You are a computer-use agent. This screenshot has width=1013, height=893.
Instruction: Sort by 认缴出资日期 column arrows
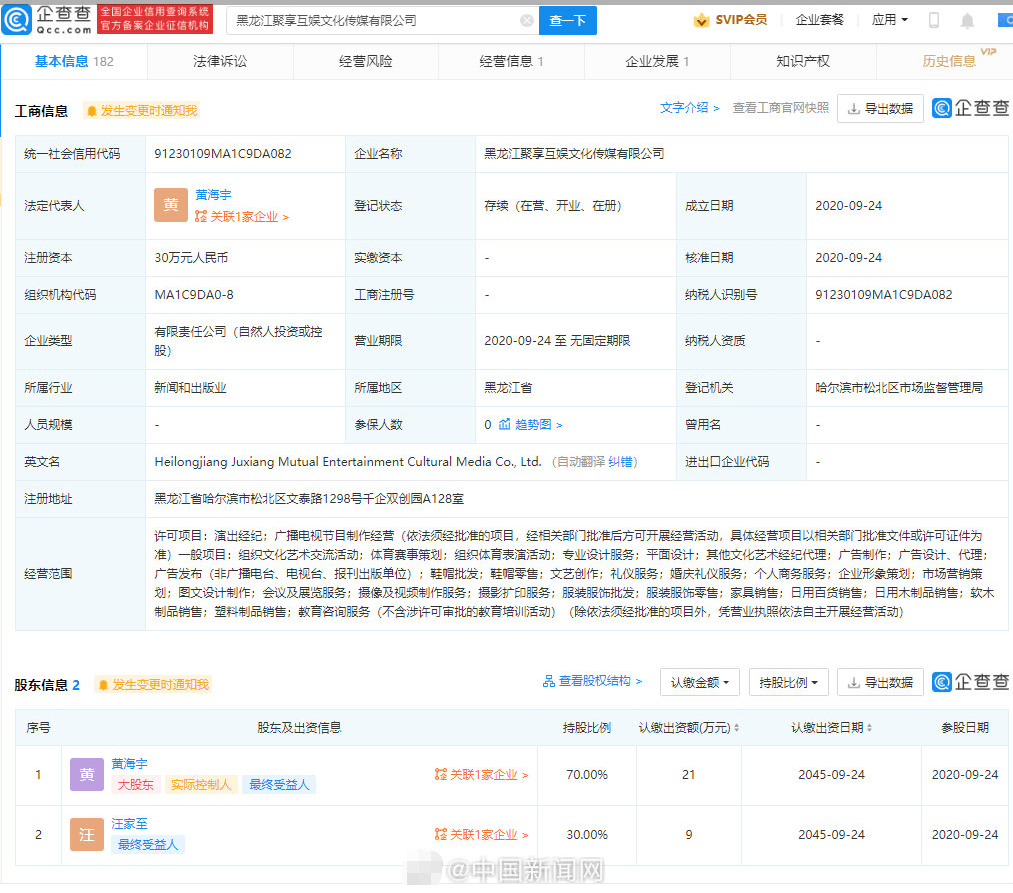tap(869, 728)
